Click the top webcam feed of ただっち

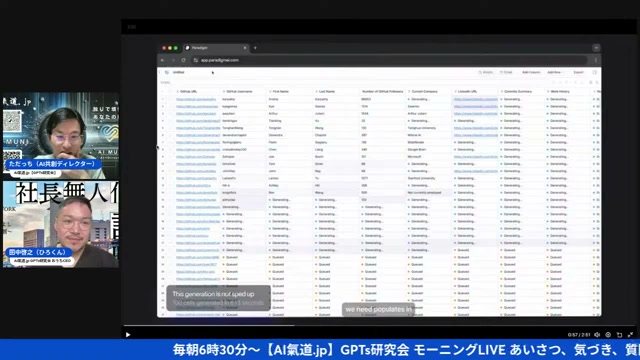60,136
